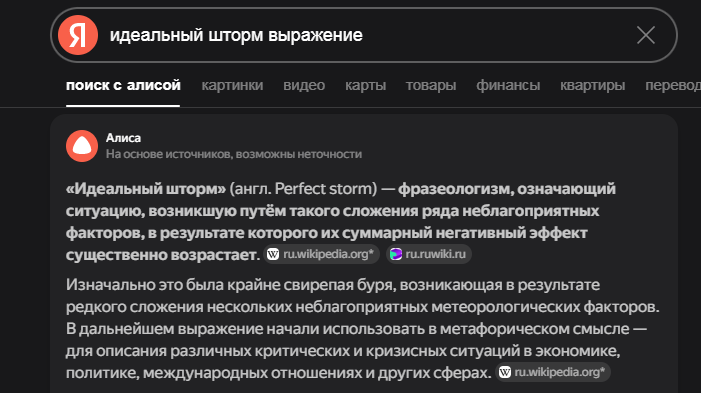Image resolution: width=701 pixels, height=393 pixels.
Task: Open the перевод tab
Action: tap(673, 85)
